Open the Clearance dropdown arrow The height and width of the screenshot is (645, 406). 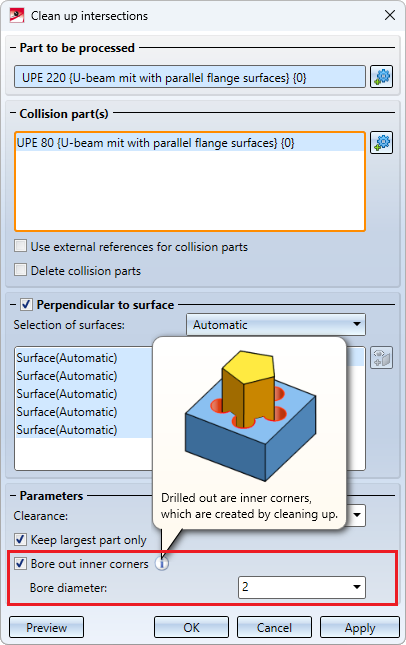click(x=357, y=515)
